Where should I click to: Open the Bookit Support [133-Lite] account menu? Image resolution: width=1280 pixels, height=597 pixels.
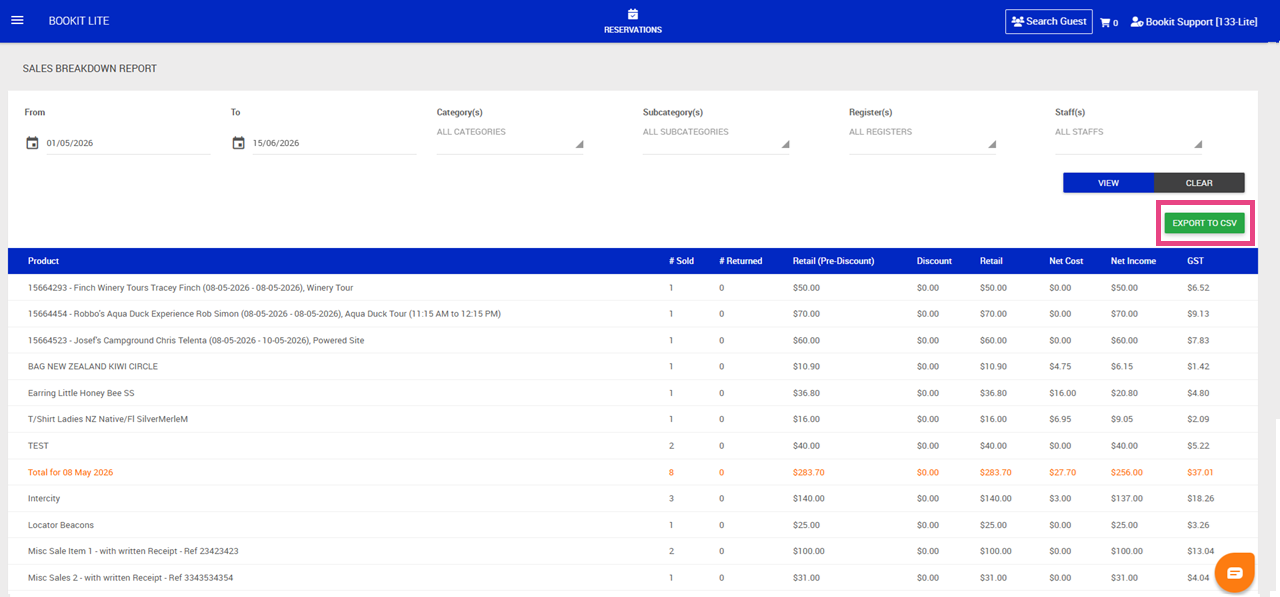point(1194,22)
